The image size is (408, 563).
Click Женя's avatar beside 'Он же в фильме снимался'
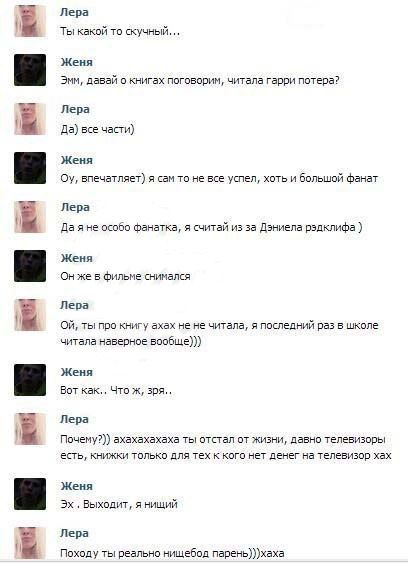pyautogui.click(x=30, y=266)
